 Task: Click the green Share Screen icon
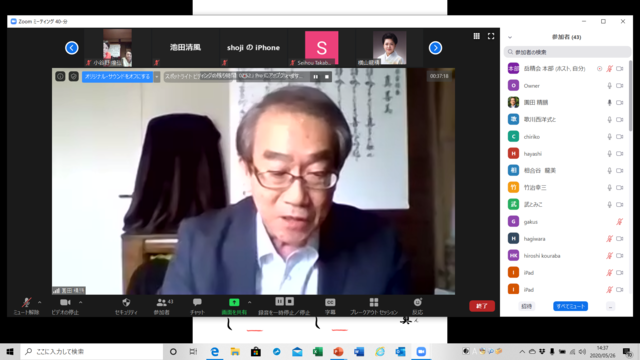pos(234,302)
